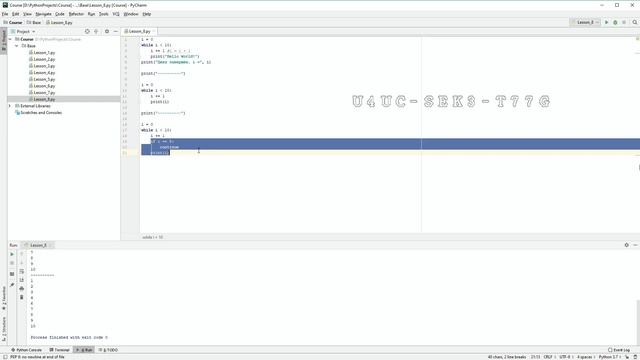This screenshot has width=640, height=360.
Task: Click the stop square in the Run panel
Action: pos(12,263)
